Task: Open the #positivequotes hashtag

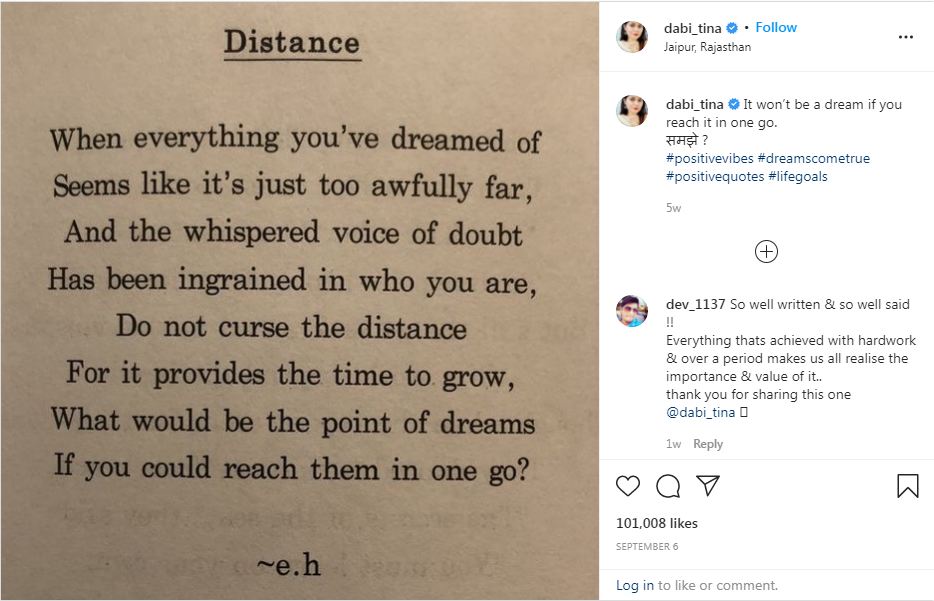Action: pos(715,176)
